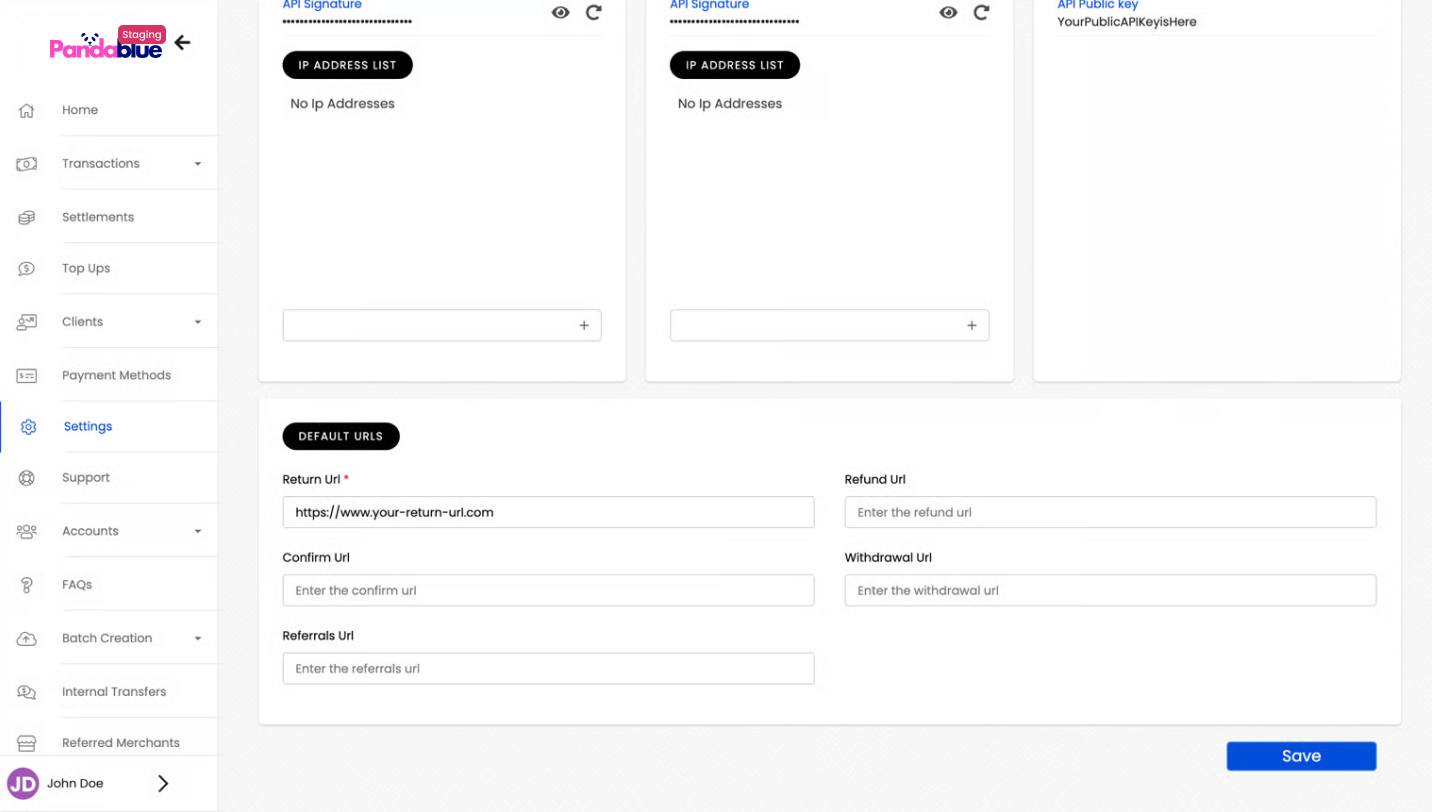Open the Internal Transfers page

113,692
